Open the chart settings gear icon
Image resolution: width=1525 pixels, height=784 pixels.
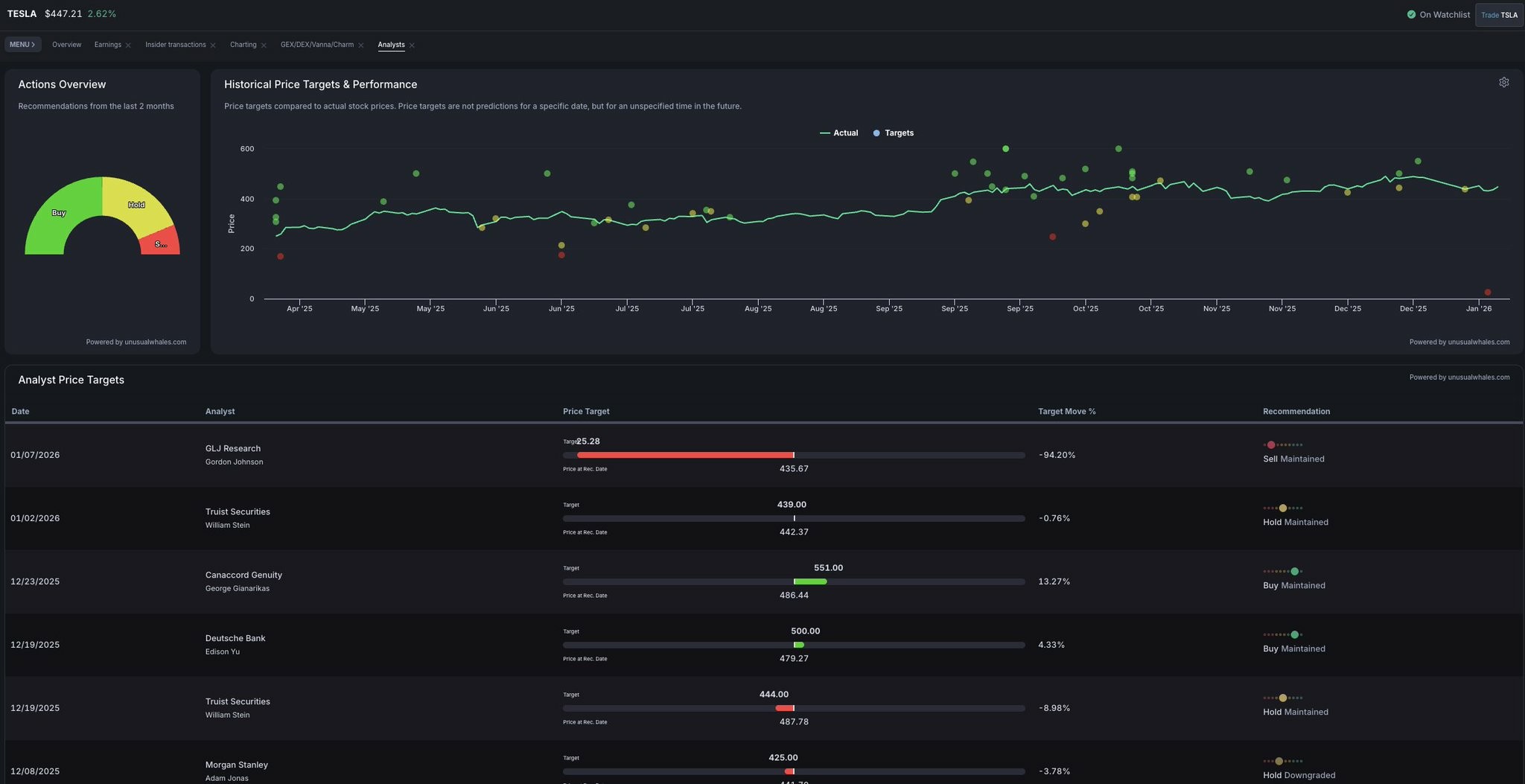coord(1503,83)
